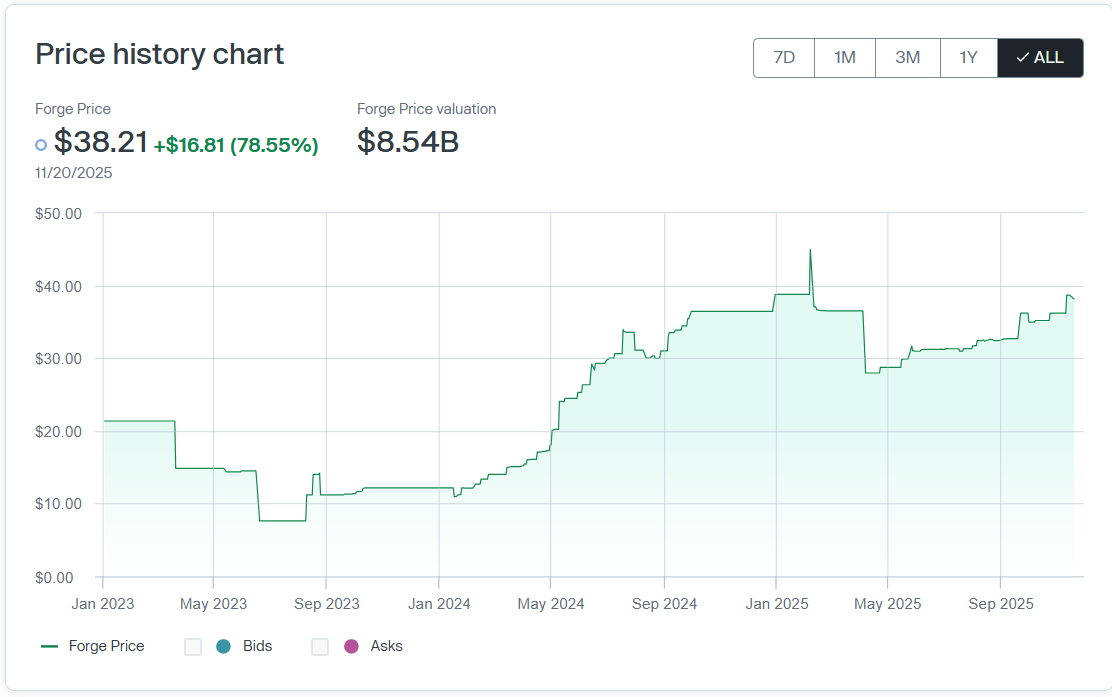1112x697 pixels.
Task: Click the green +$16.81 (78.55%) change
Action: tap(236, 146)
